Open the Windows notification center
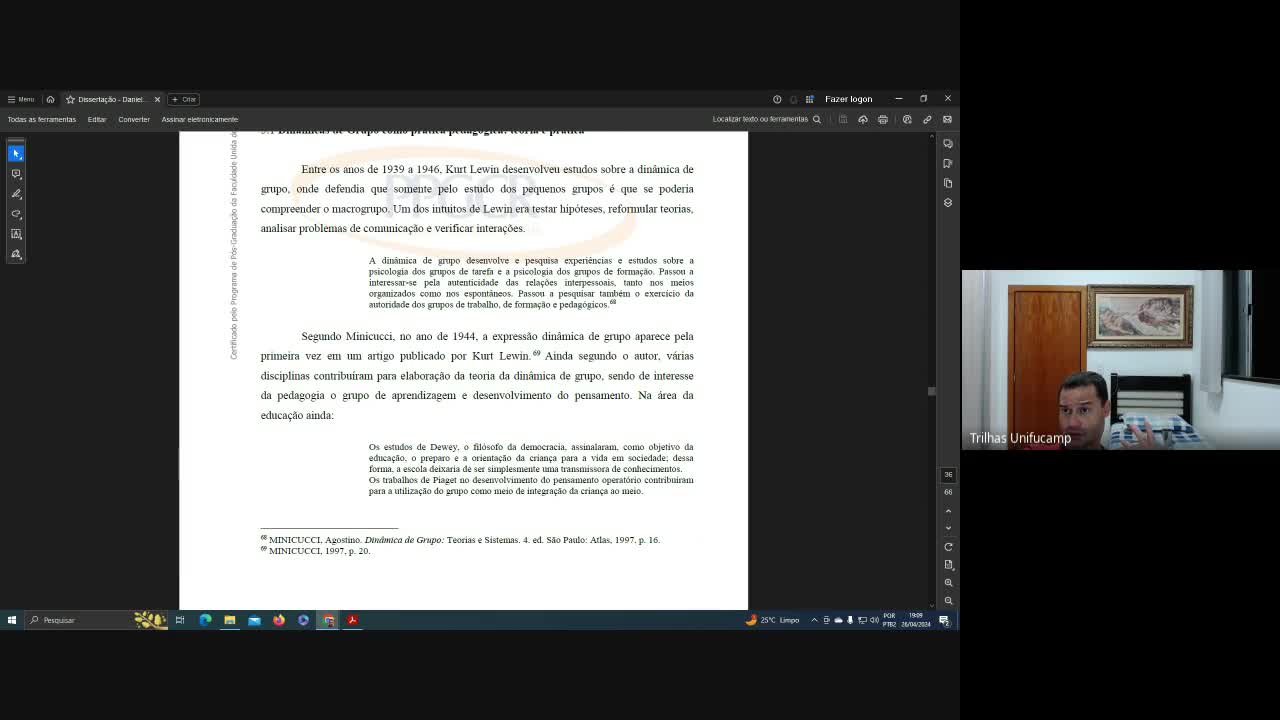The image size is (1280, 720). coord(944,620)
